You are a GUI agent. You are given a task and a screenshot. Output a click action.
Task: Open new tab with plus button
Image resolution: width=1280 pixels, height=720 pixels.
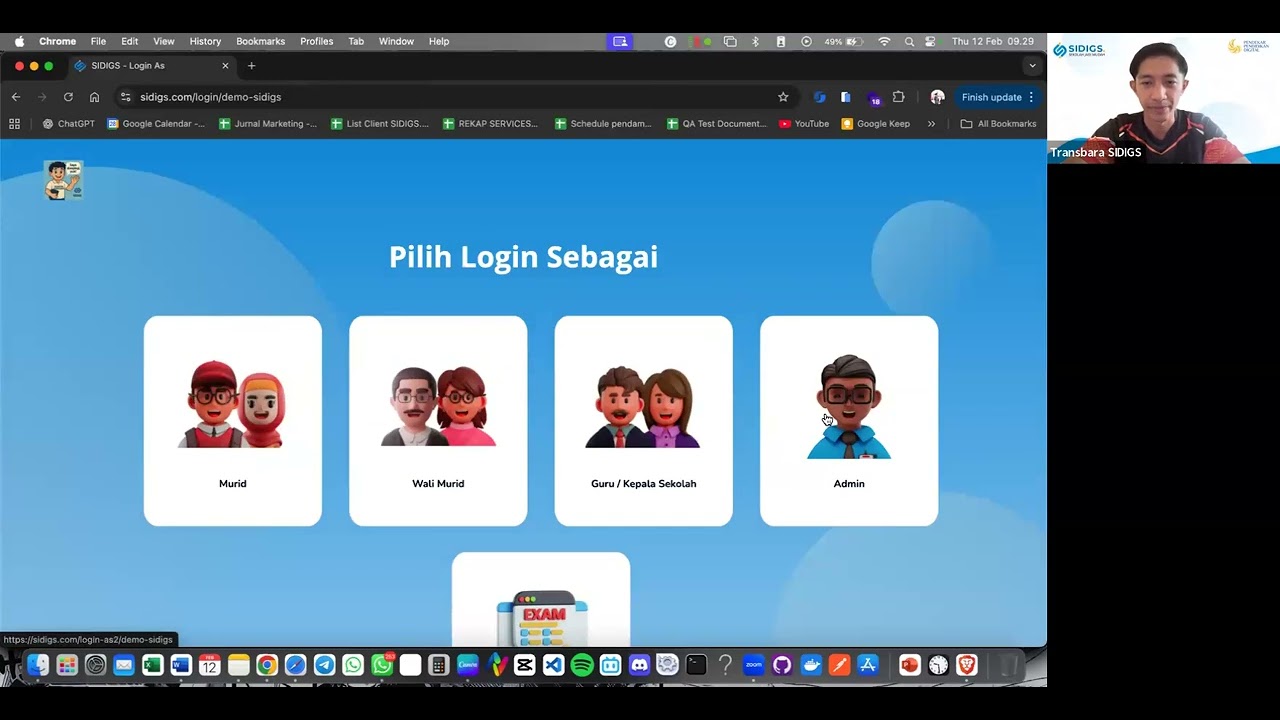click(x=251, y=66)
